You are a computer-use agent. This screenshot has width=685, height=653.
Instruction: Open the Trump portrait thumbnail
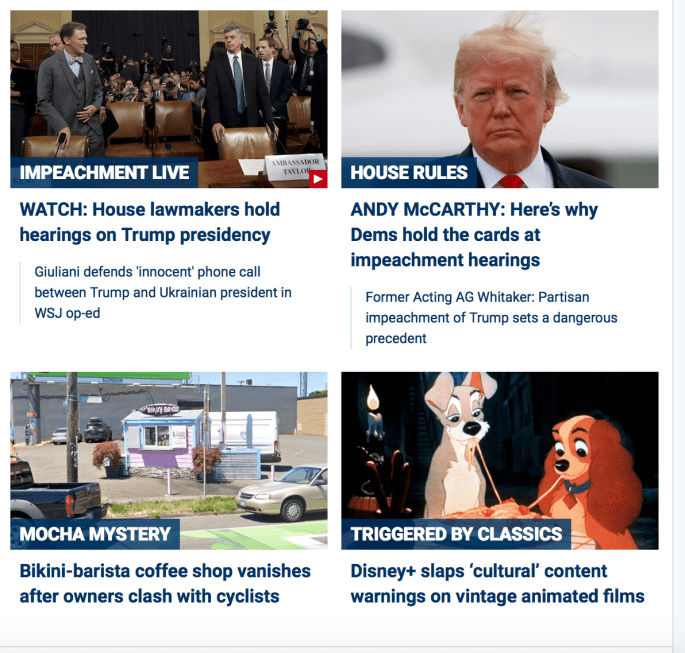click(500, 99)
